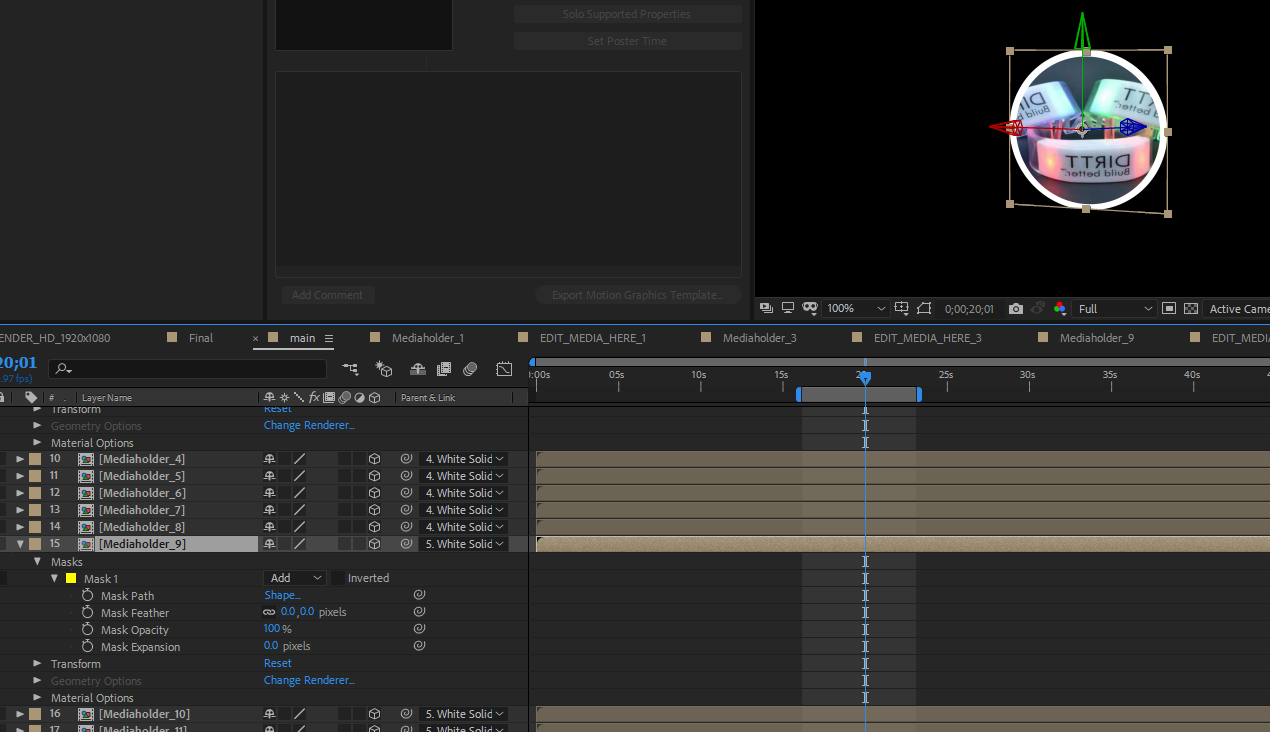Toggle 3D layer switch on Mediaholder_6
This screenshot has width=1270, height=732.
(374, 493)
